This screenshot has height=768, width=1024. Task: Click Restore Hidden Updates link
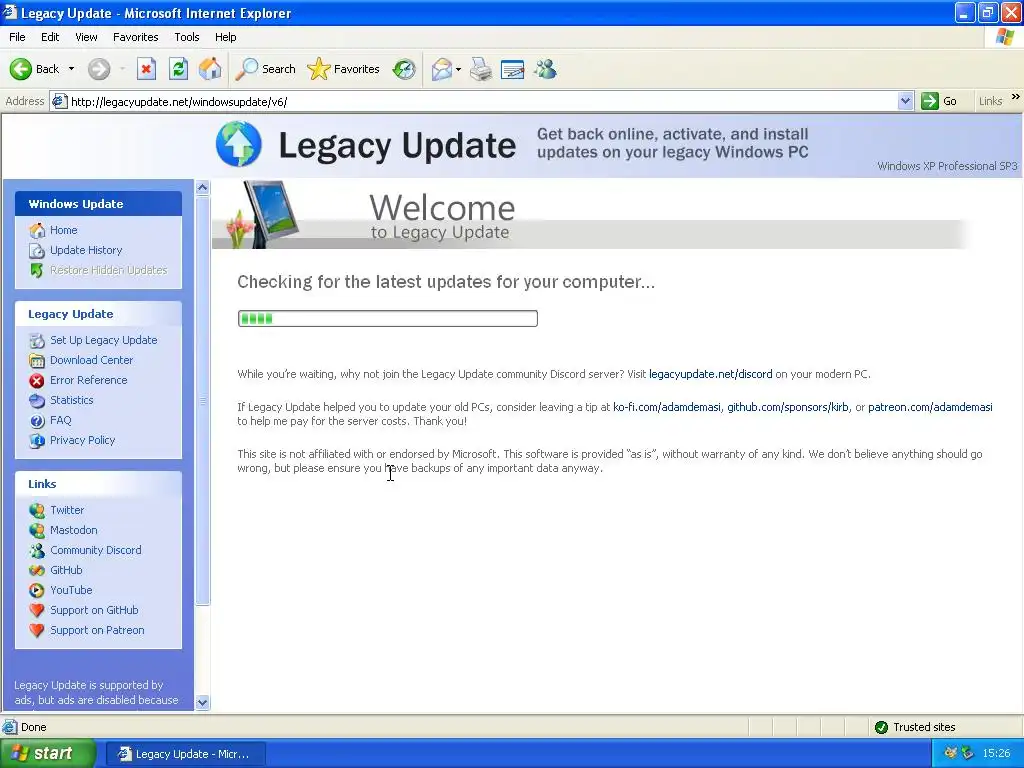(108, 270)
